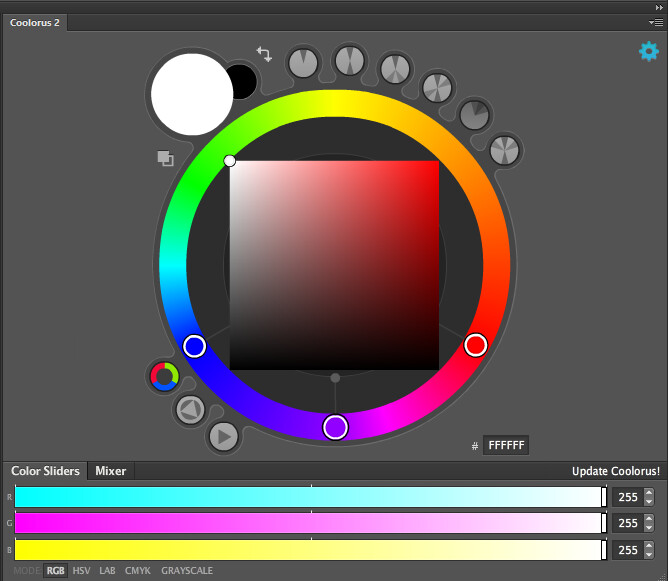
Task: Switch to the Mixer tab
Action: coord(110,471)
